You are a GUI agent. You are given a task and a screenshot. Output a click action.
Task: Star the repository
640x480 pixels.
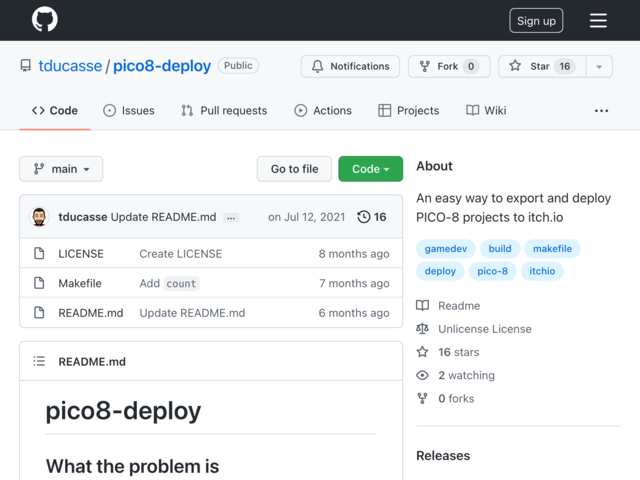click(x=542, y=66)
